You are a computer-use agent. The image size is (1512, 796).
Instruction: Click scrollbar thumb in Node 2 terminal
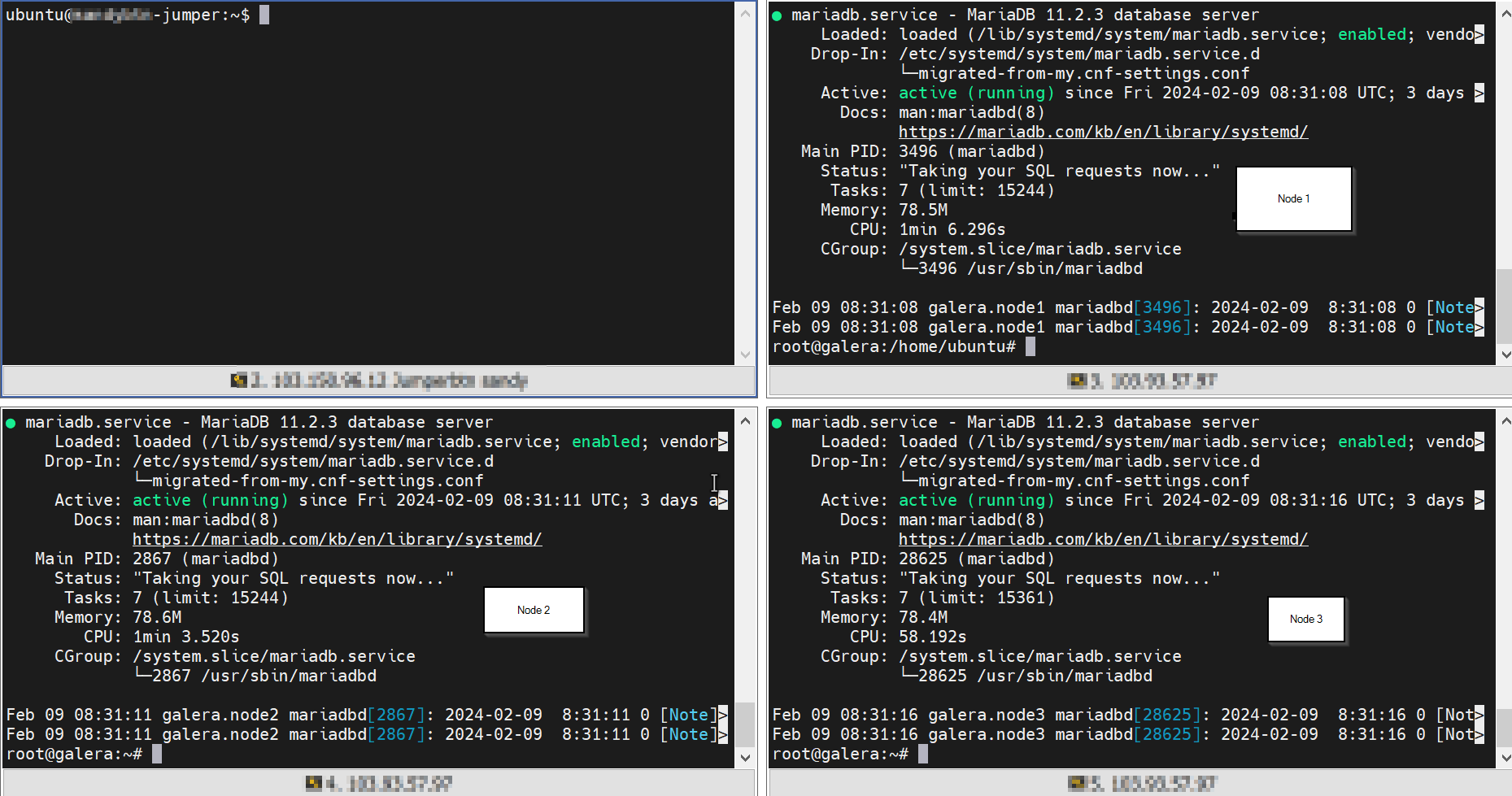point(745,724)
